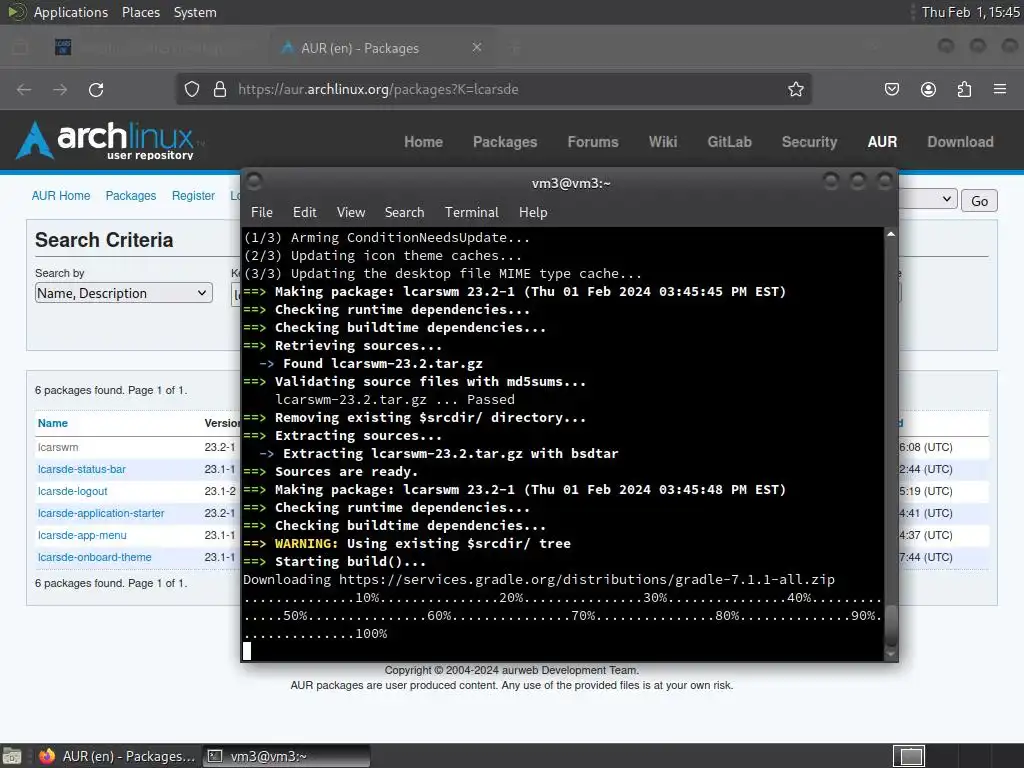This screenshot has width=1024, height=768.
Task: Open the AUR nav link
Action: [882, 142]
